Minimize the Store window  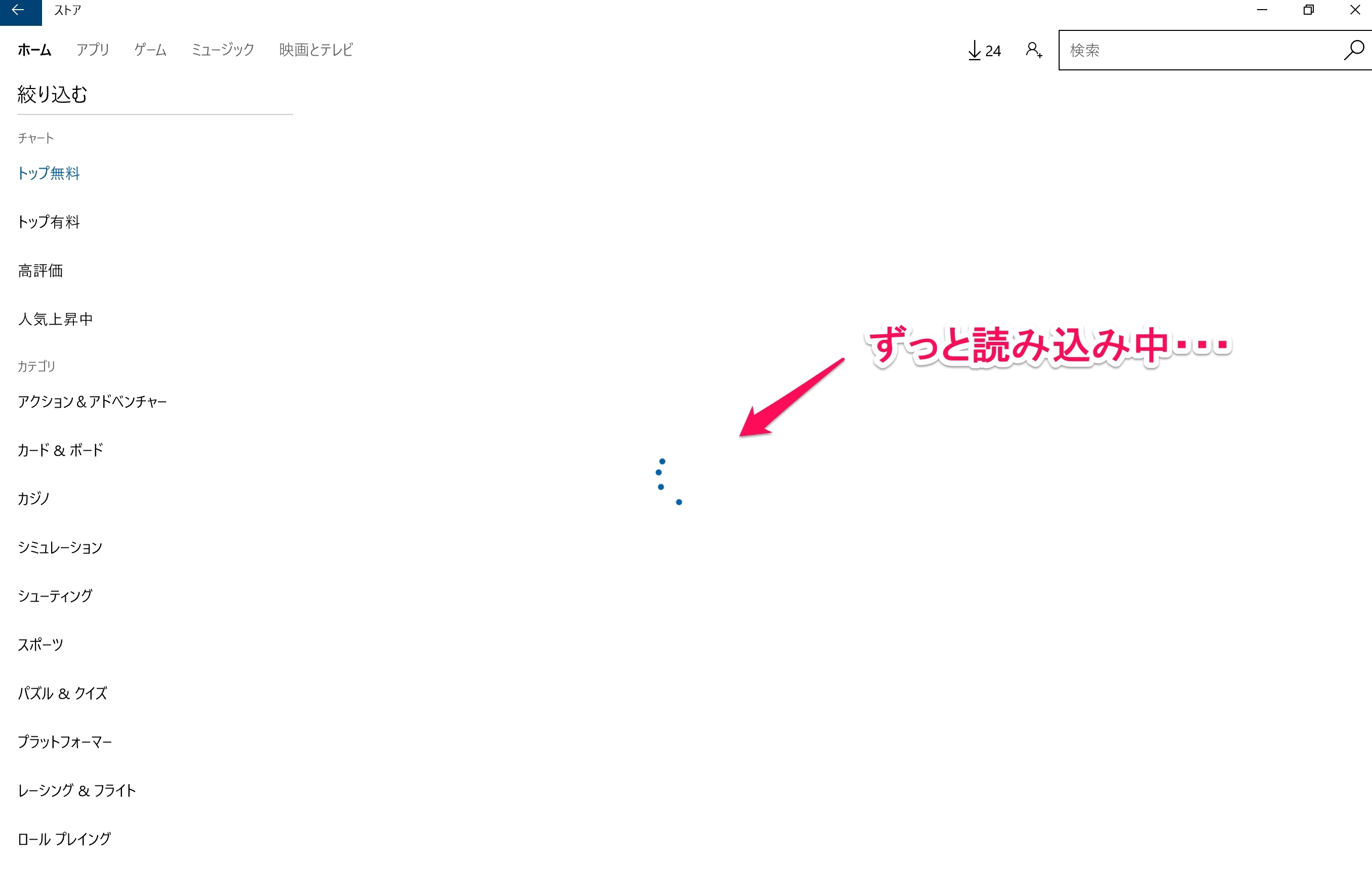(x=1262, y=10)
